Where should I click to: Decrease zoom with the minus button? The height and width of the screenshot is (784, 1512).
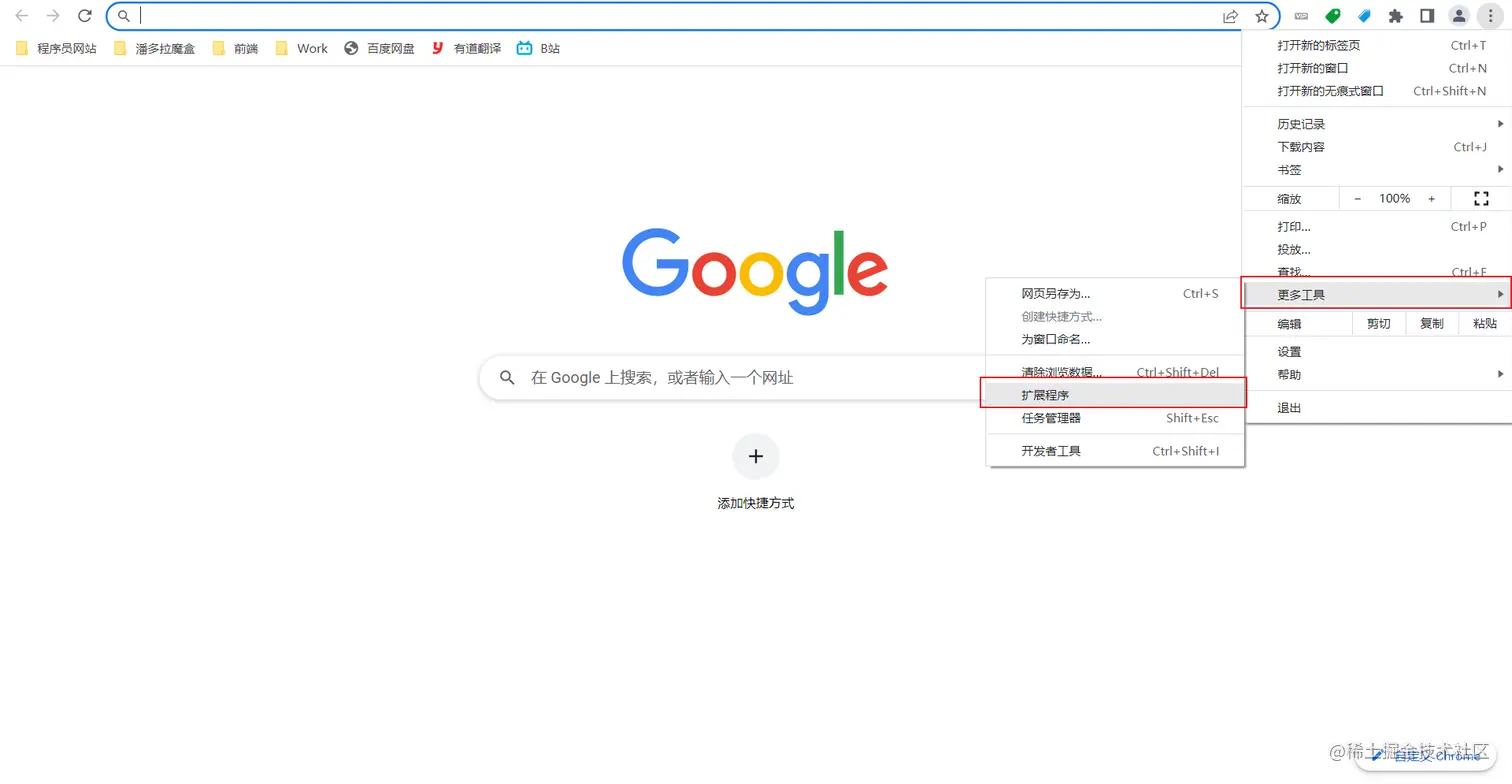(1357, 199)
